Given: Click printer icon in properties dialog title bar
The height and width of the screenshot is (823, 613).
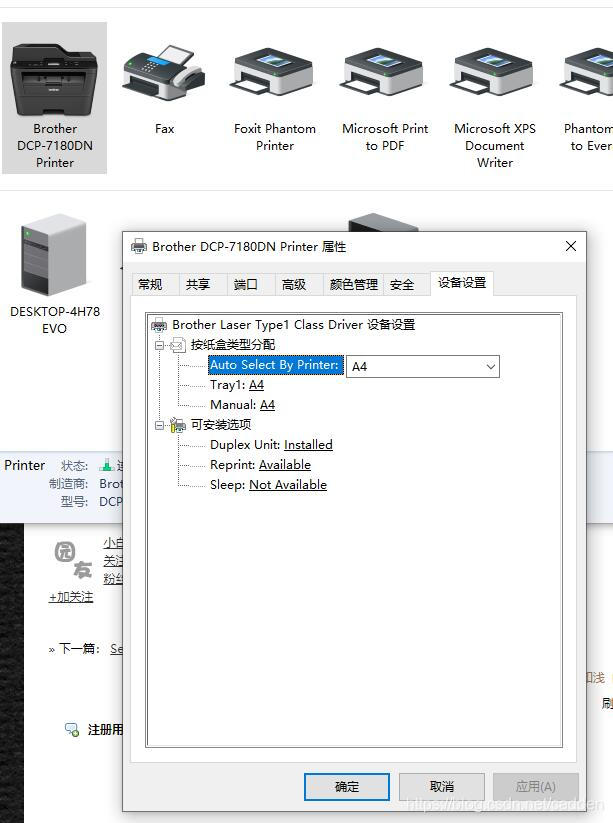Looking at the screenshot, I should coord(139,246).
